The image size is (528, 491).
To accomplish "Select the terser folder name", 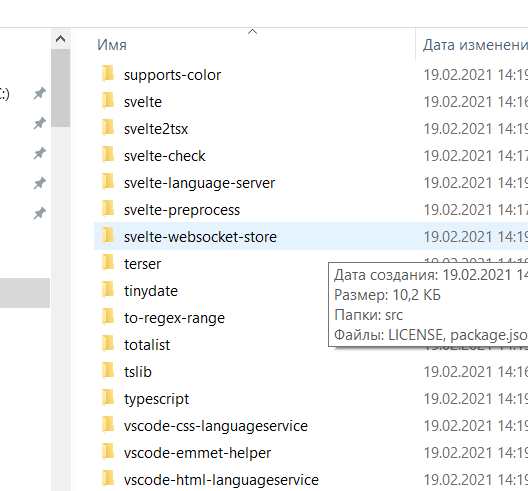I will click(142, 264).
